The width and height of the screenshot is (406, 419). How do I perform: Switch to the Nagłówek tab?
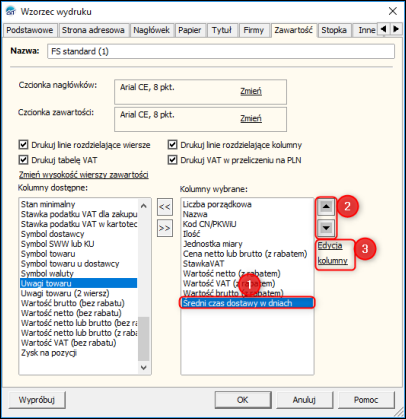[152, 30]
